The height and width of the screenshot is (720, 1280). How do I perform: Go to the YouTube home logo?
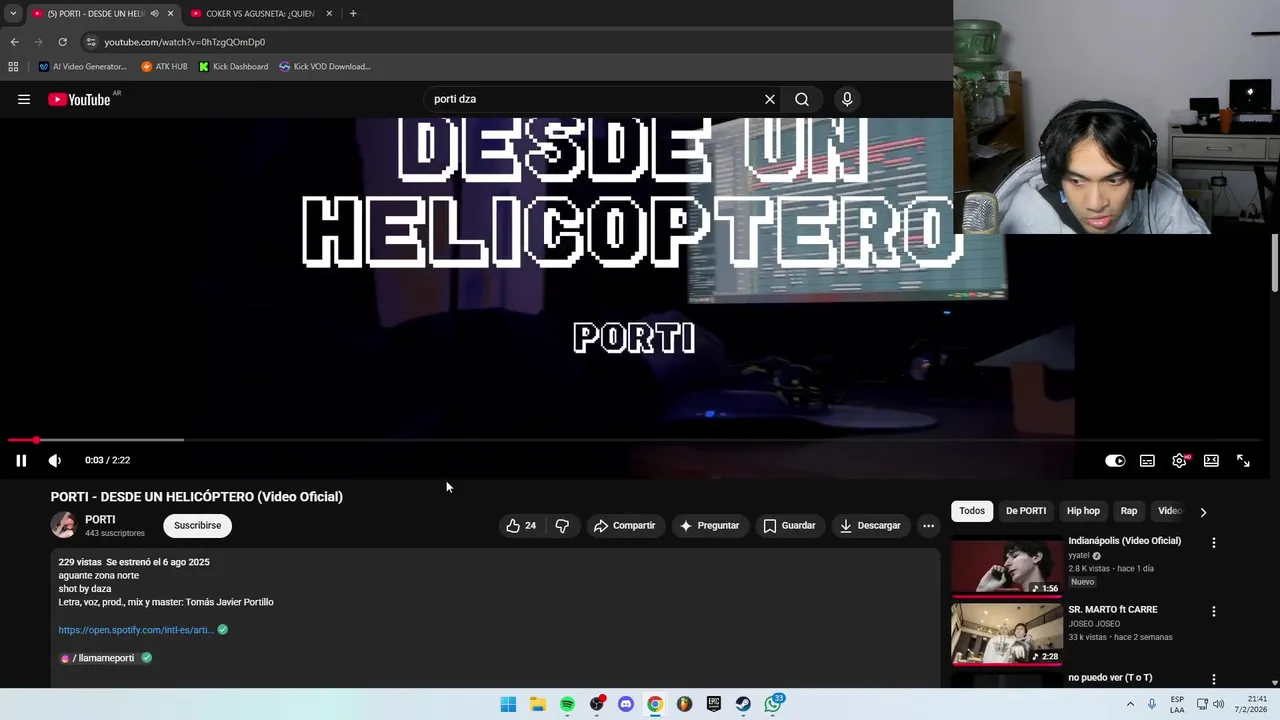tap(79, 99)
